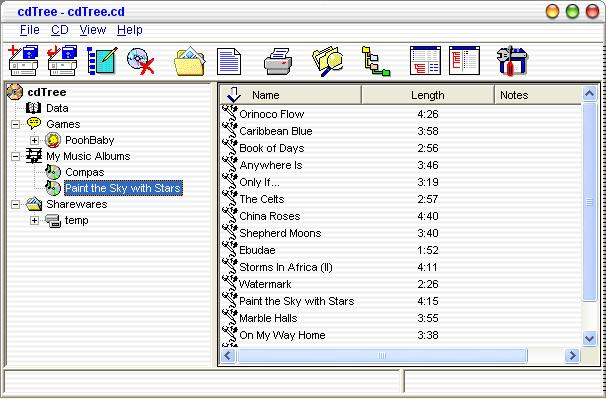This screenshot has height=399, width=606.
Task: Open the Help menu
Action: coord(130,30)
